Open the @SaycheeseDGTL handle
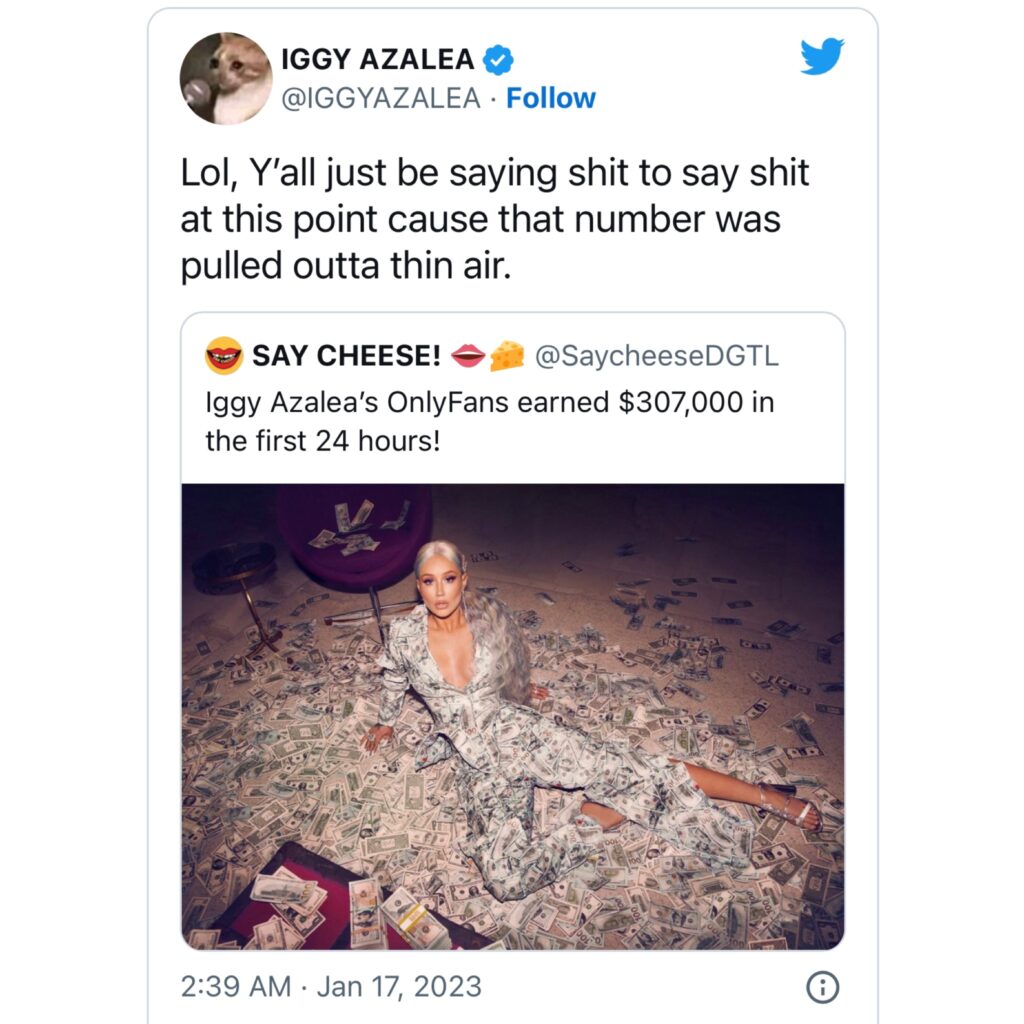Image resolution: width=1024 pixels, height=1024 pixels. pos(657,356)
